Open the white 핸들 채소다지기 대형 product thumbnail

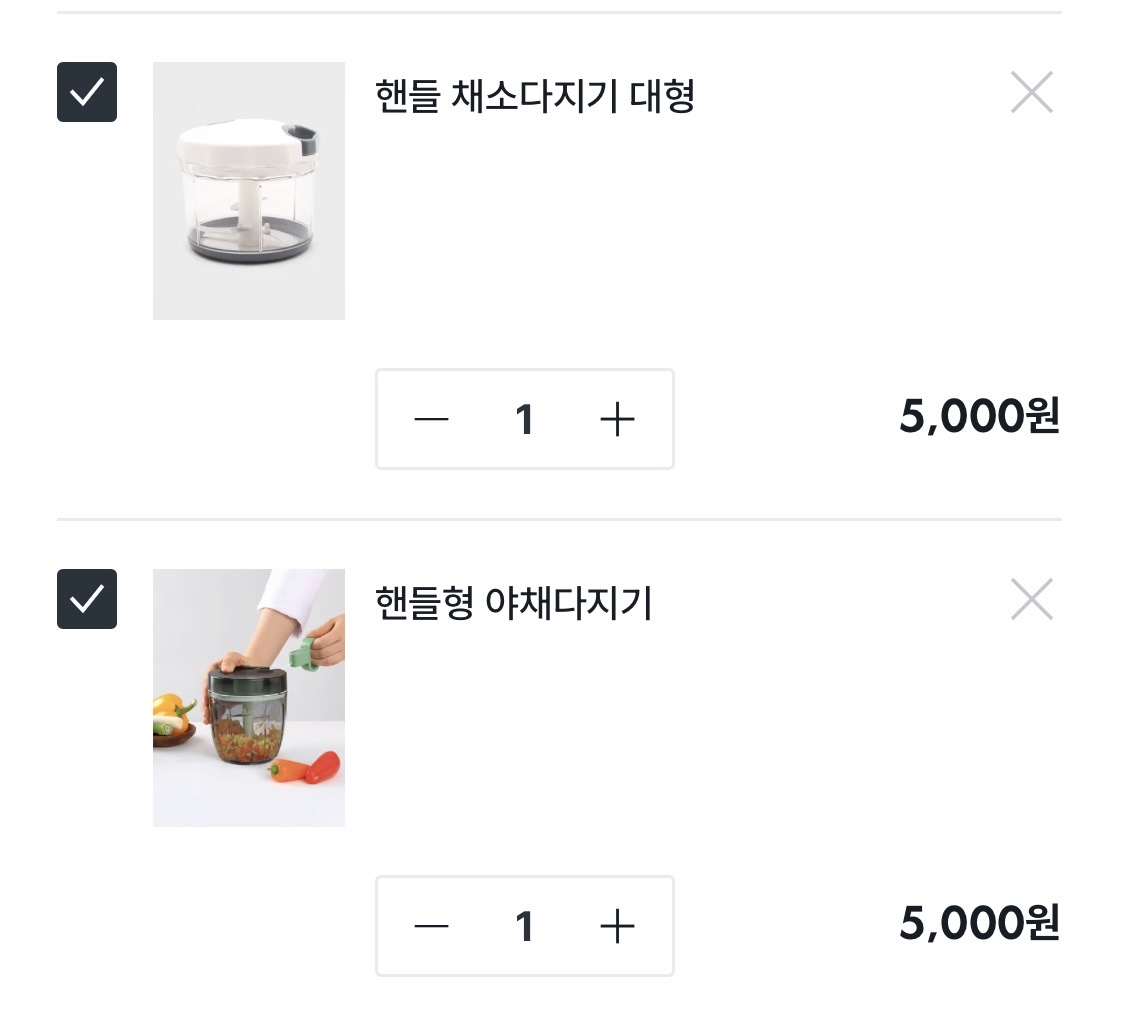[249, 191]
